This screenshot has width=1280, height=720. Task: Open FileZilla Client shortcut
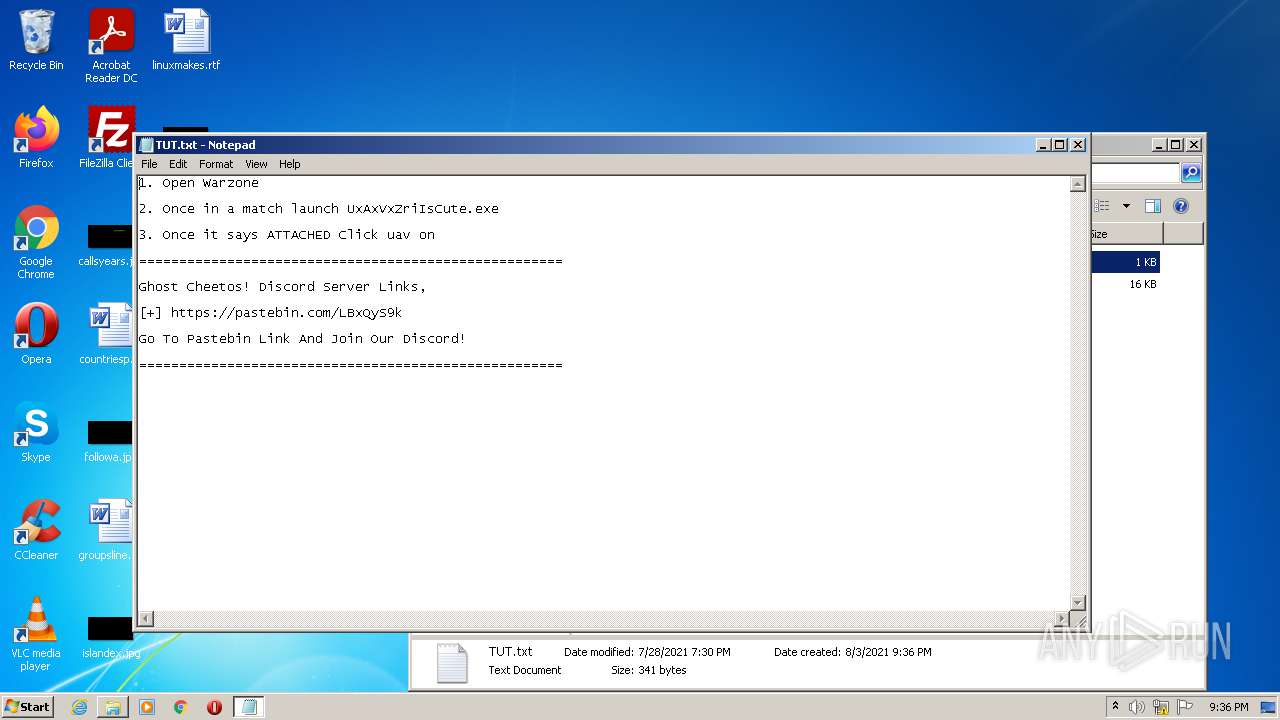tap(107, 138)
